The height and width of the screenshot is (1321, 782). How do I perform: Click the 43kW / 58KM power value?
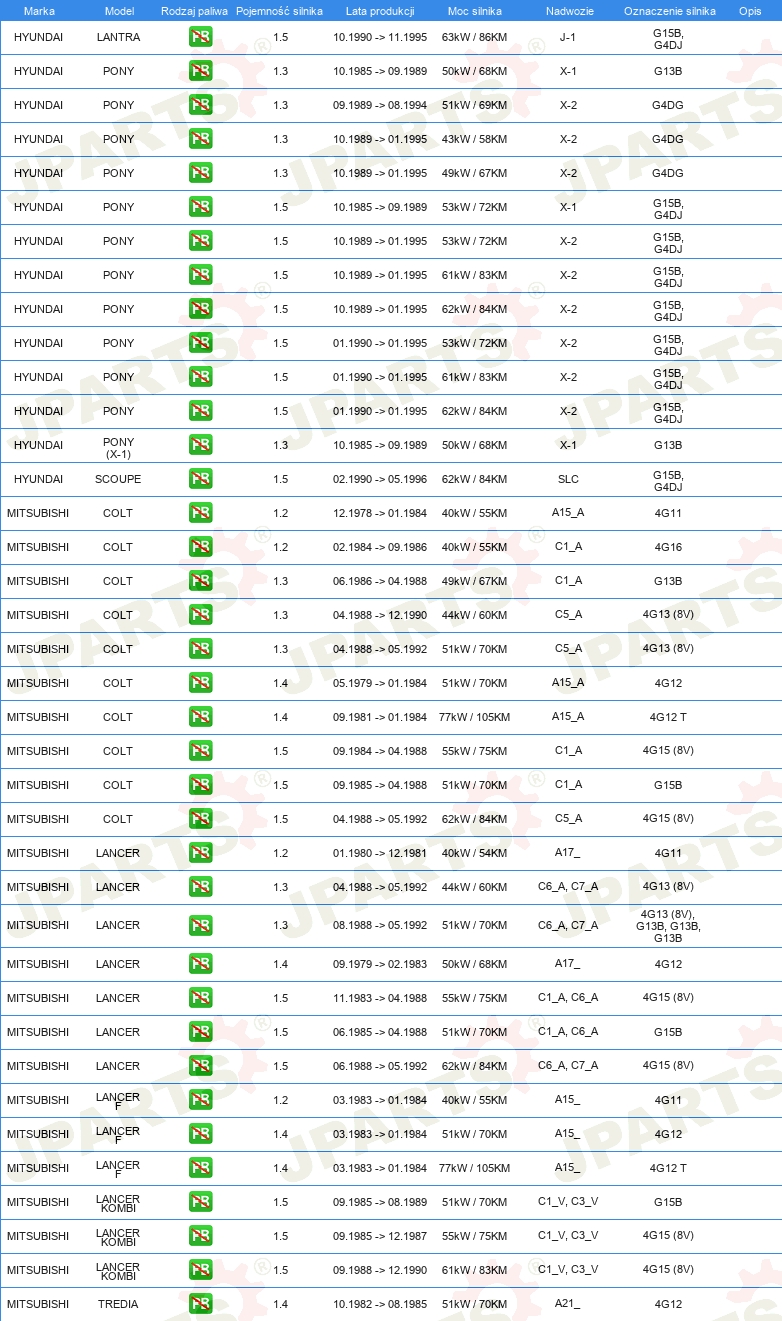click(x=474, y=139)
